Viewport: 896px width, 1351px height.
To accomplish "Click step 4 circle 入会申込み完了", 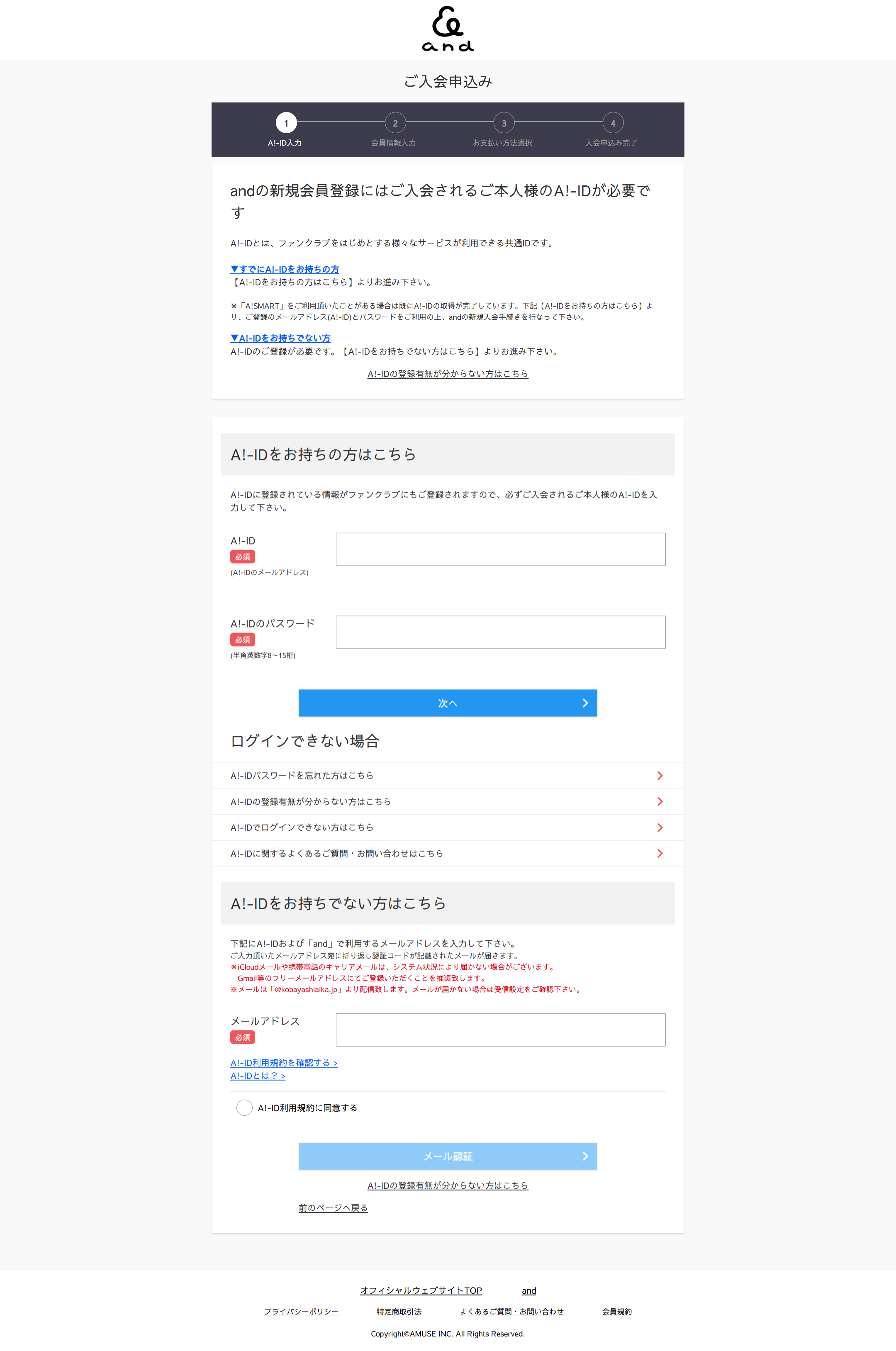I will click(x=613, y=123).
